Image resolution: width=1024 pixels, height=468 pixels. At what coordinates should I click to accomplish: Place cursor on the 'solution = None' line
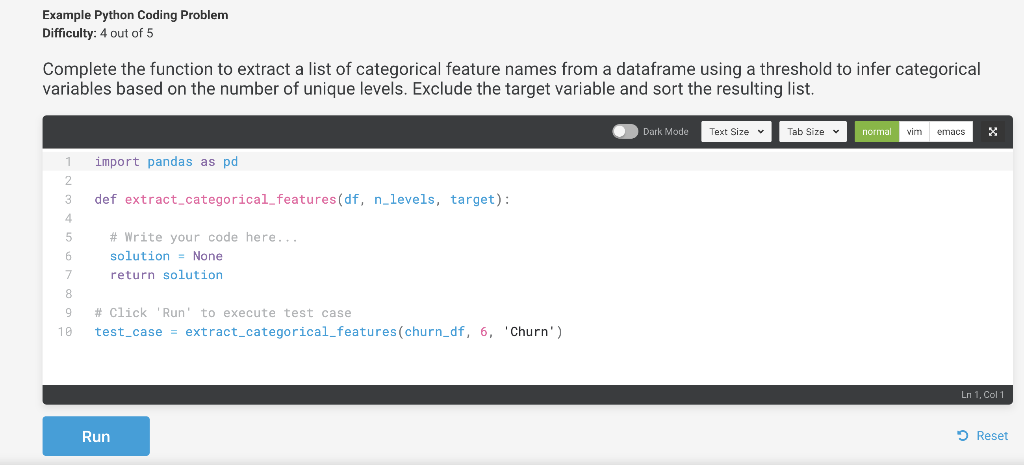(166, 256)
